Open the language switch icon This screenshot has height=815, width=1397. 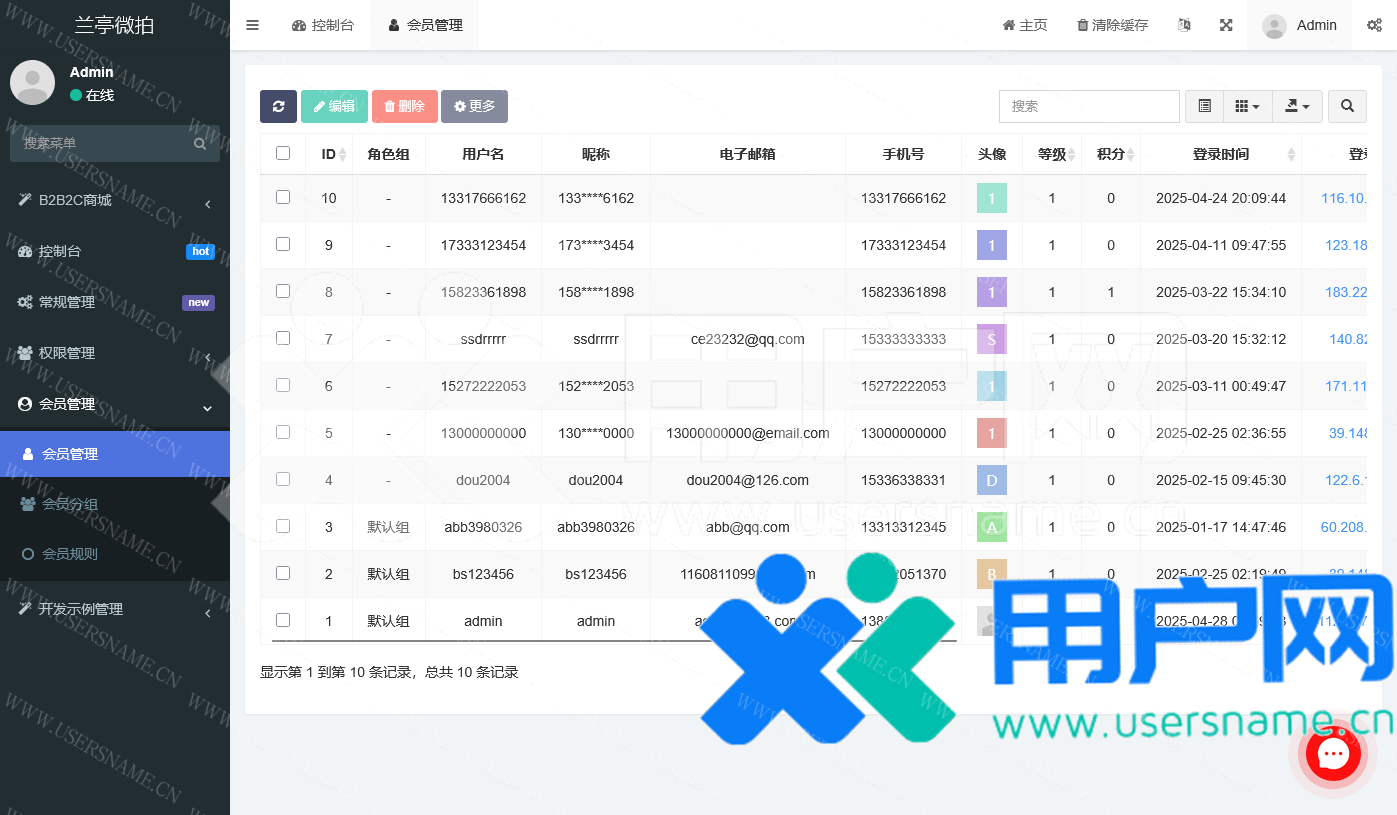[1185, 25]
